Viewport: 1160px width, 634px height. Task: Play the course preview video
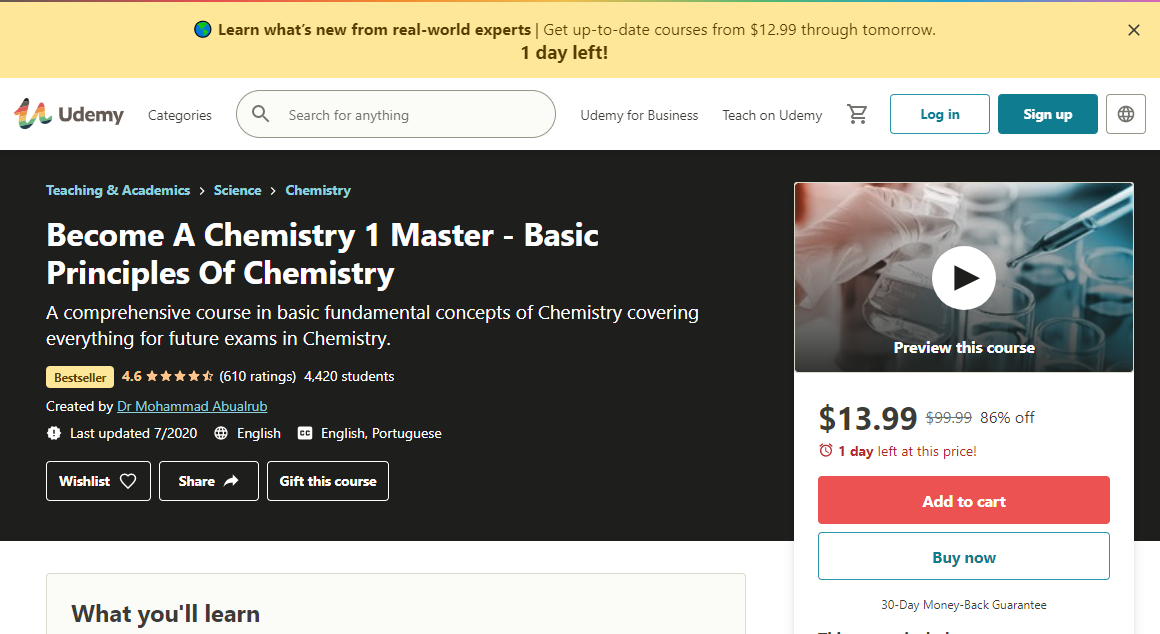point(964,278)
